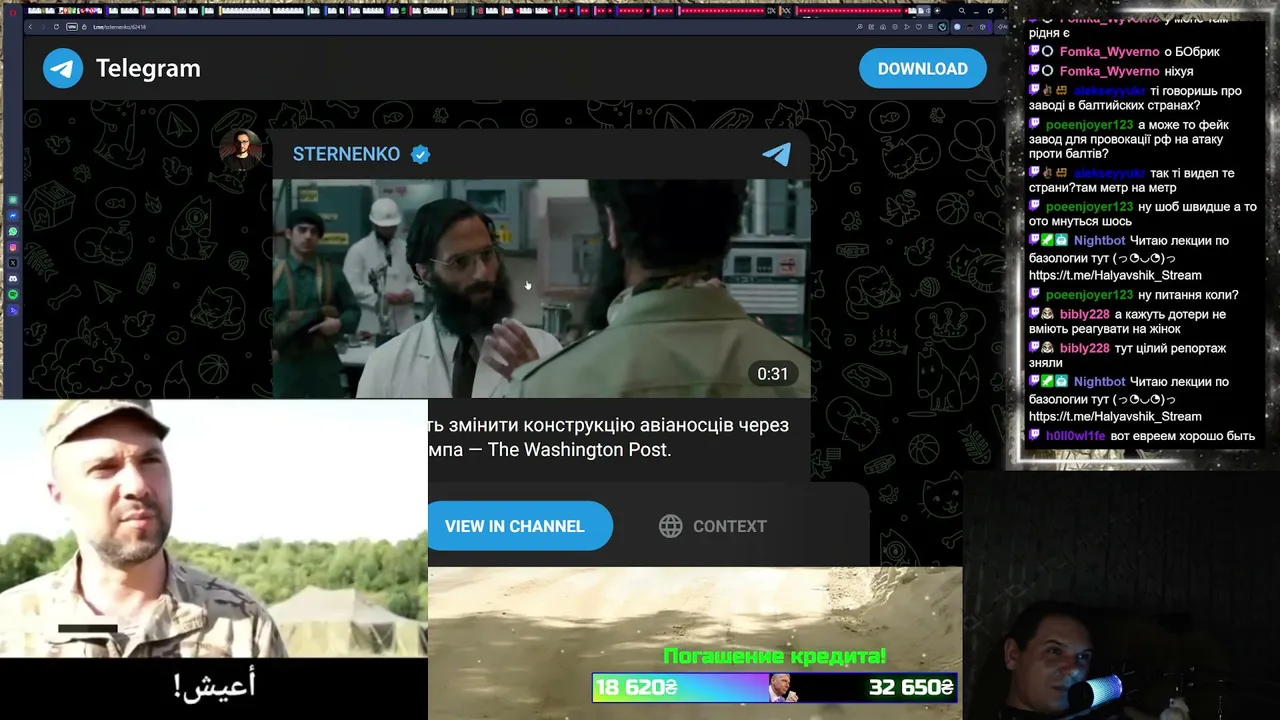Reload the page with the refresh icon
1280x720 pixels.
[x=56, y=27]
